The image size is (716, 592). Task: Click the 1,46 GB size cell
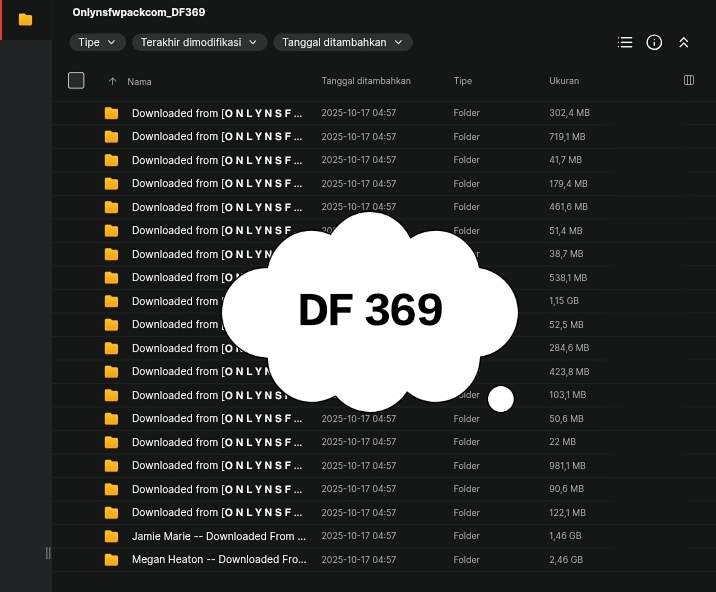565,536
